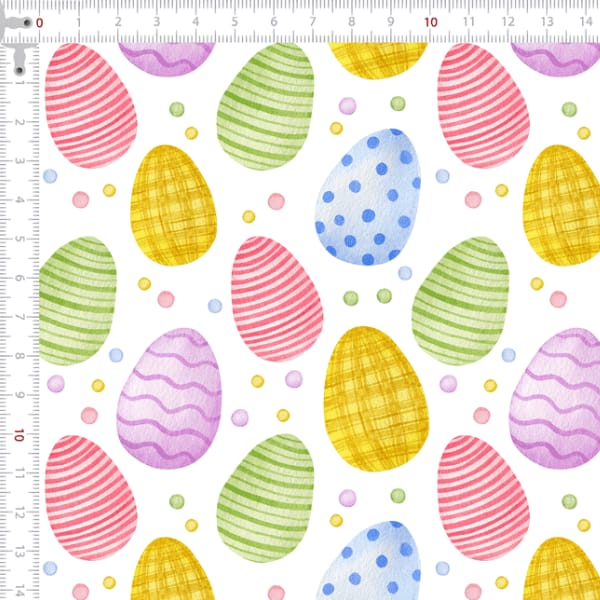Click number 1 on the top ruler
Screen dimensions: 600x600
79,22
